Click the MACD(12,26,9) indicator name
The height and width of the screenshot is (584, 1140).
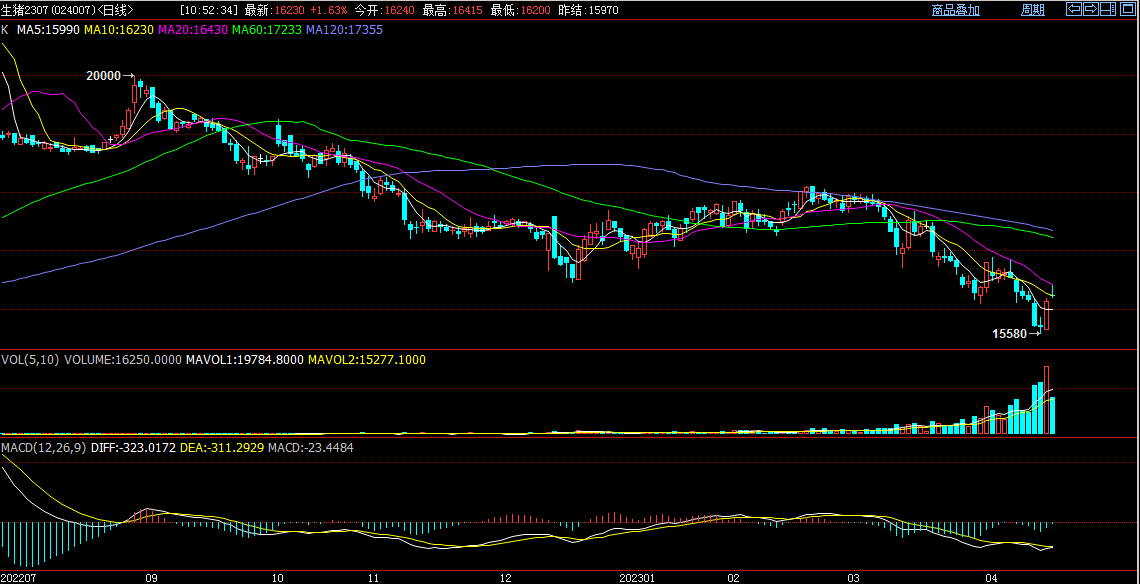pos(43,448)
